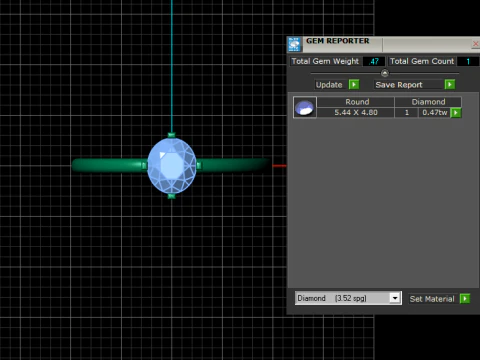
Task: Click the green arrow beside Save Report
Action: point(450,85)
